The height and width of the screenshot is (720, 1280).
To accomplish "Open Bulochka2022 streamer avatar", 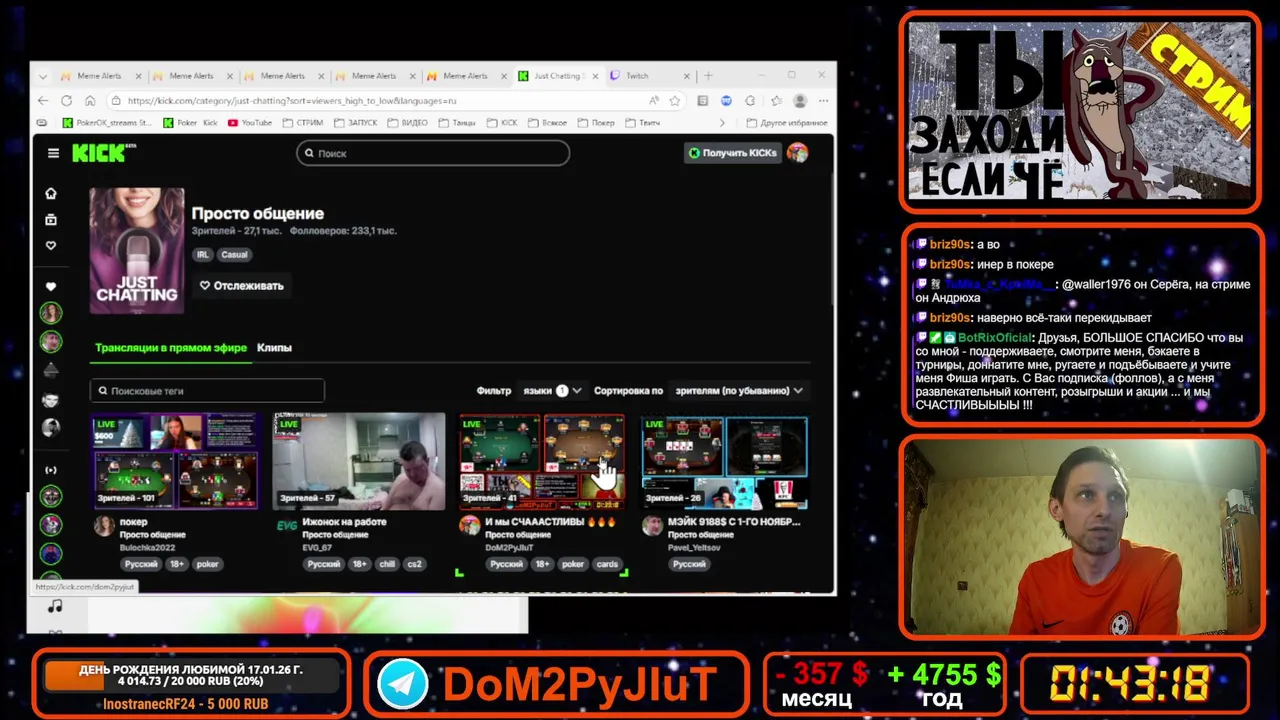I will 104,526.
